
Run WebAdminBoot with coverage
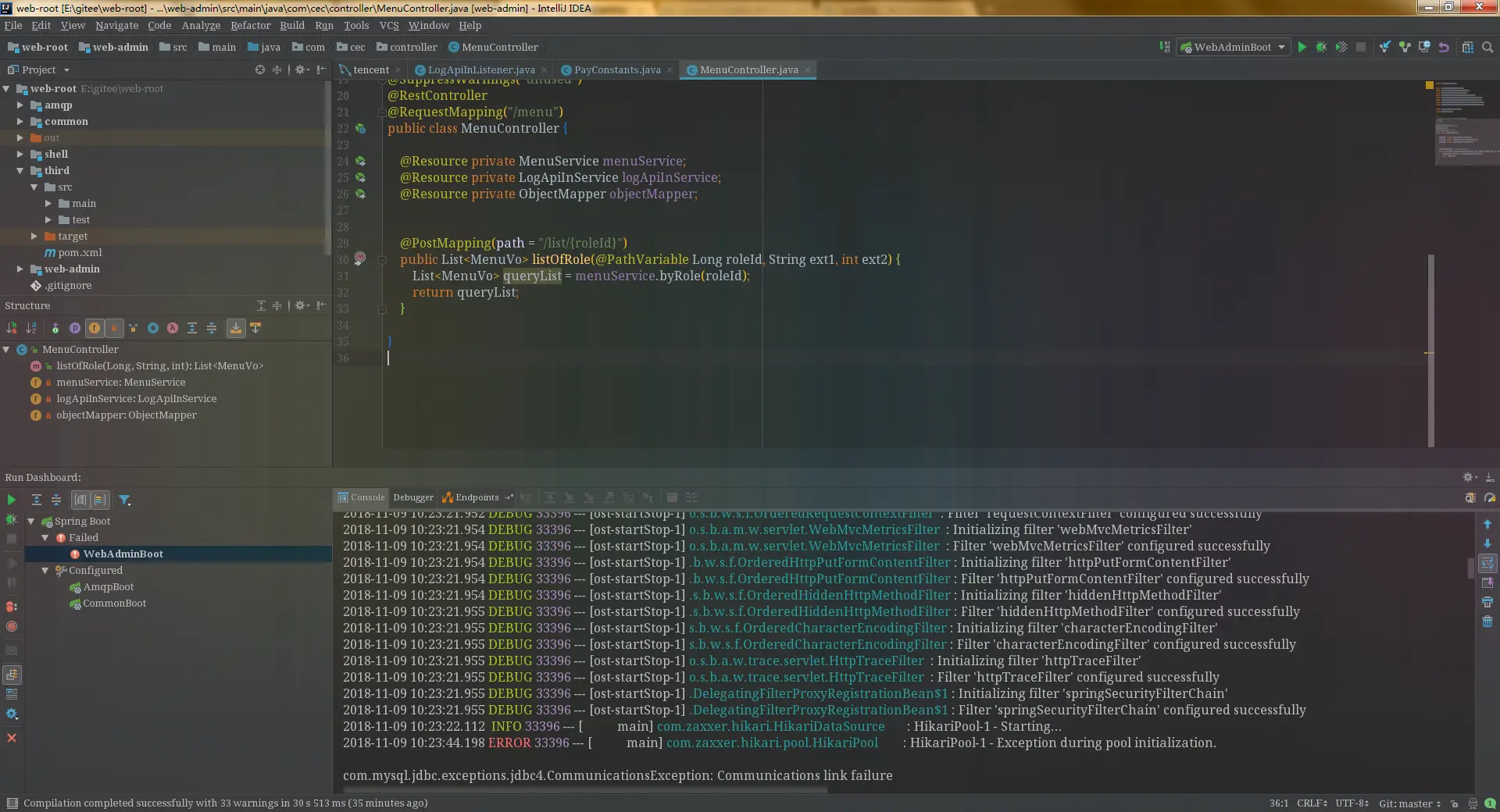pyautogui.click(x=1341, y=47)
